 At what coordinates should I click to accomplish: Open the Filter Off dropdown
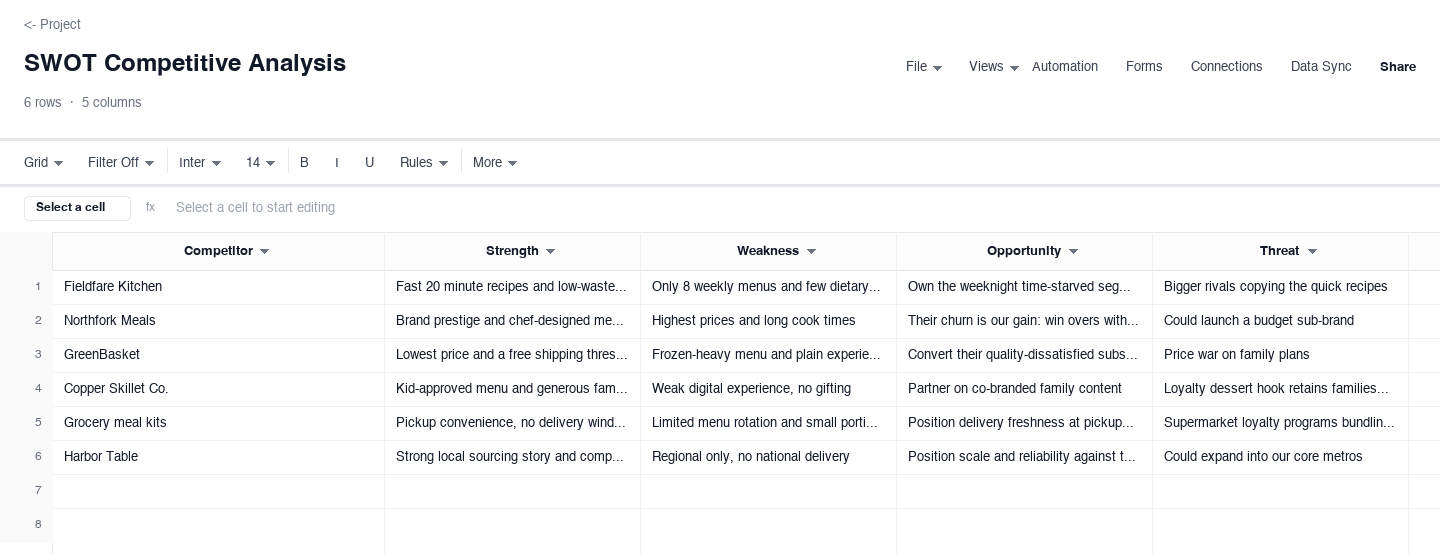point(121,162)
